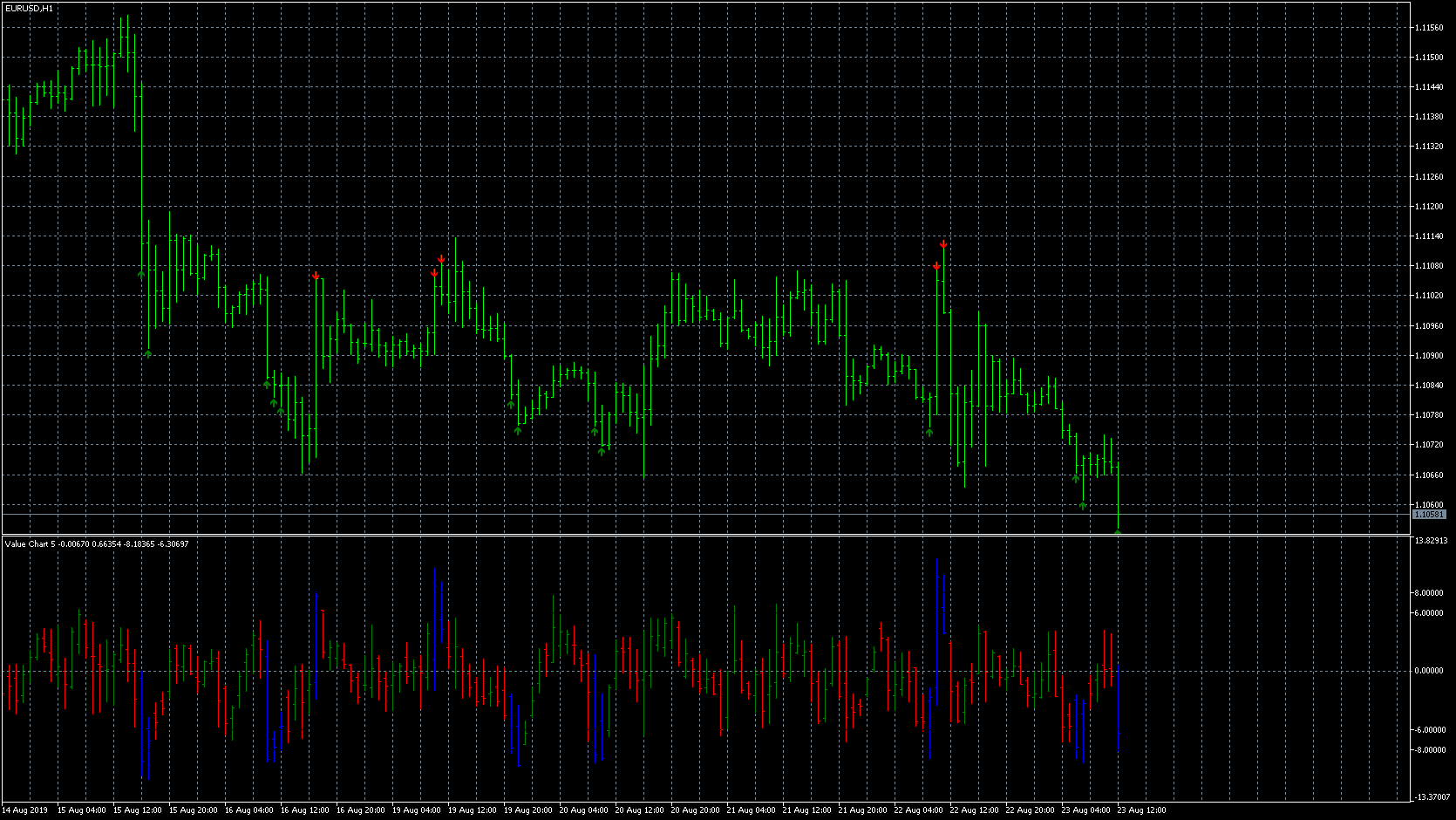The image size is (1456, 820).
Task: Click the 16 Aug 12:00 time label
Action: coord(305,810)
